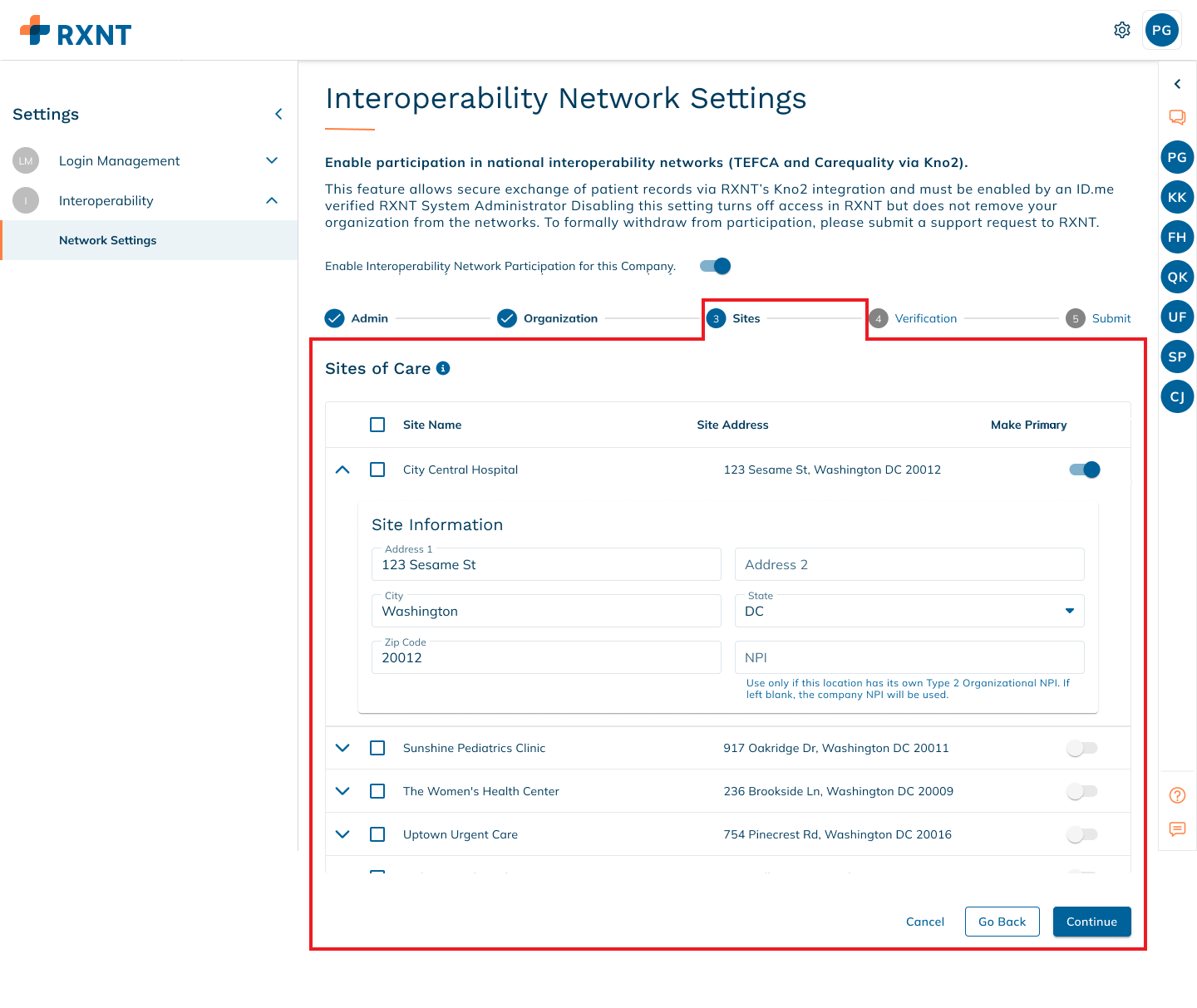Collapse the City Central Hospital row
This screenshot has height=1008, width=1197.
[x=342, y=470]
